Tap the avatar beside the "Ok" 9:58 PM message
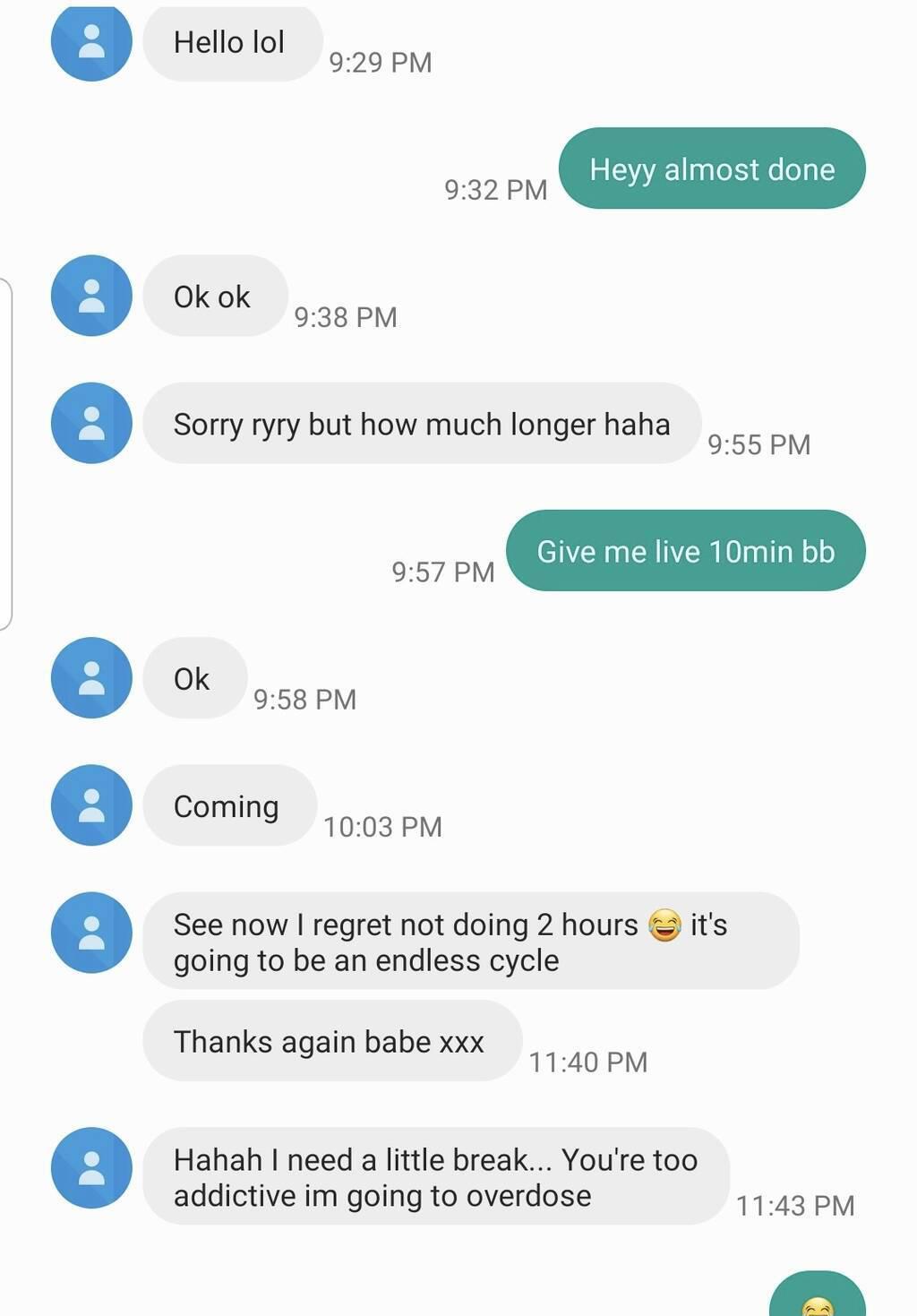Image resolution: width=917 pixels, height=1316 pixels. point(91,677)
